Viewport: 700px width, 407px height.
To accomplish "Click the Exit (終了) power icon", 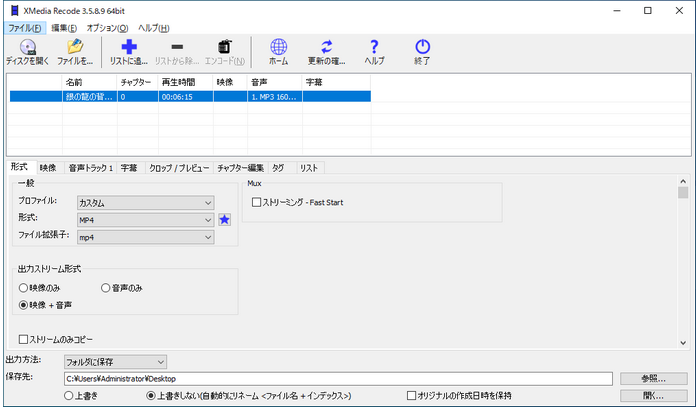I will [x=422, y=47].
